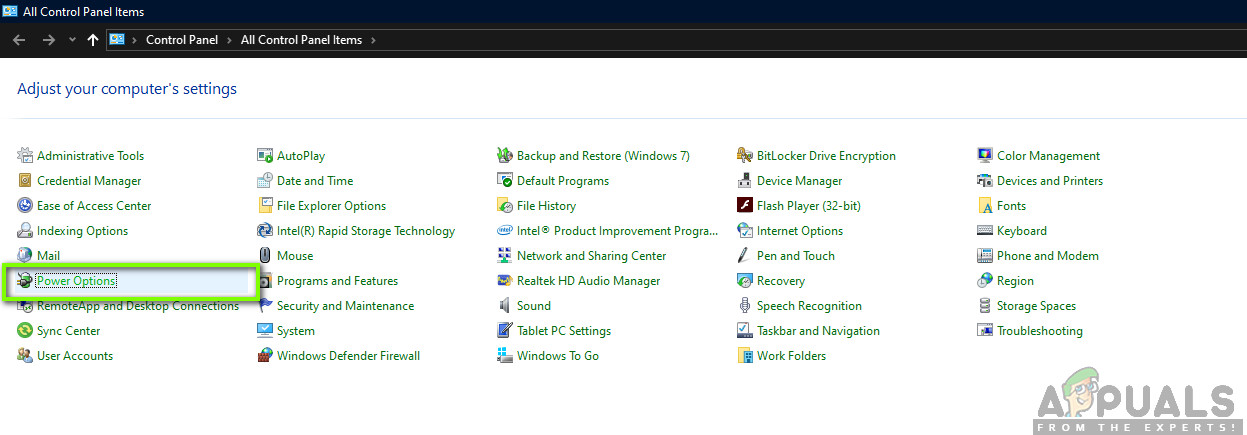The width and height of the screenshot is (1247, 435).
Task: Open the Sync Center green icon
Action: [25, 331]
